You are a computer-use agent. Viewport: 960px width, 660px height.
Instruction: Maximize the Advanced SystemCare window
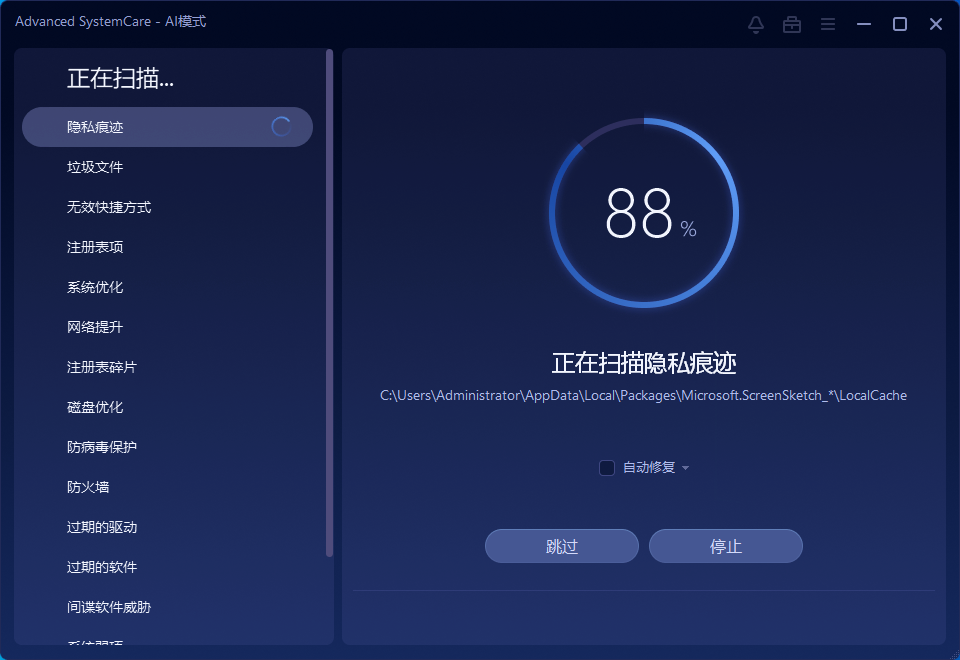[900, 24]
